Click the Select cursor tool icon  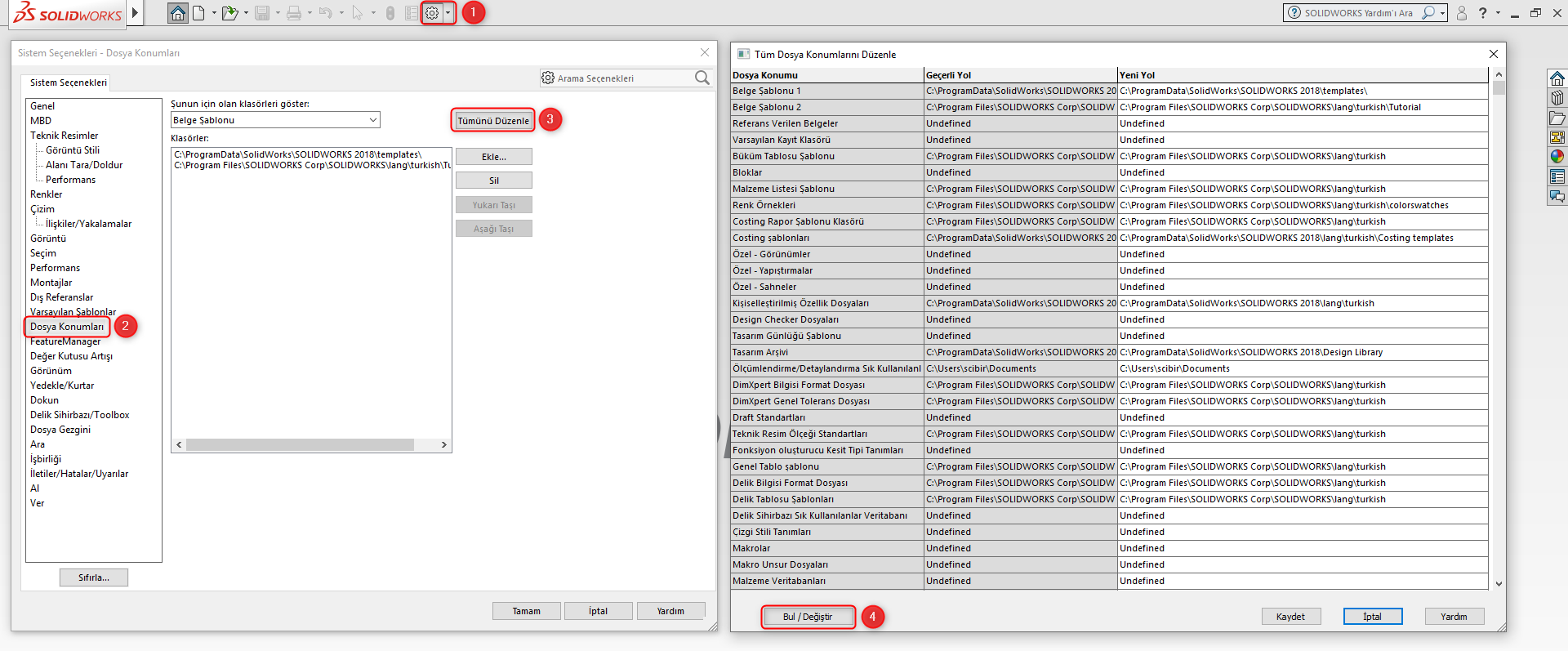pyautogui.click(x=358, y=13)
